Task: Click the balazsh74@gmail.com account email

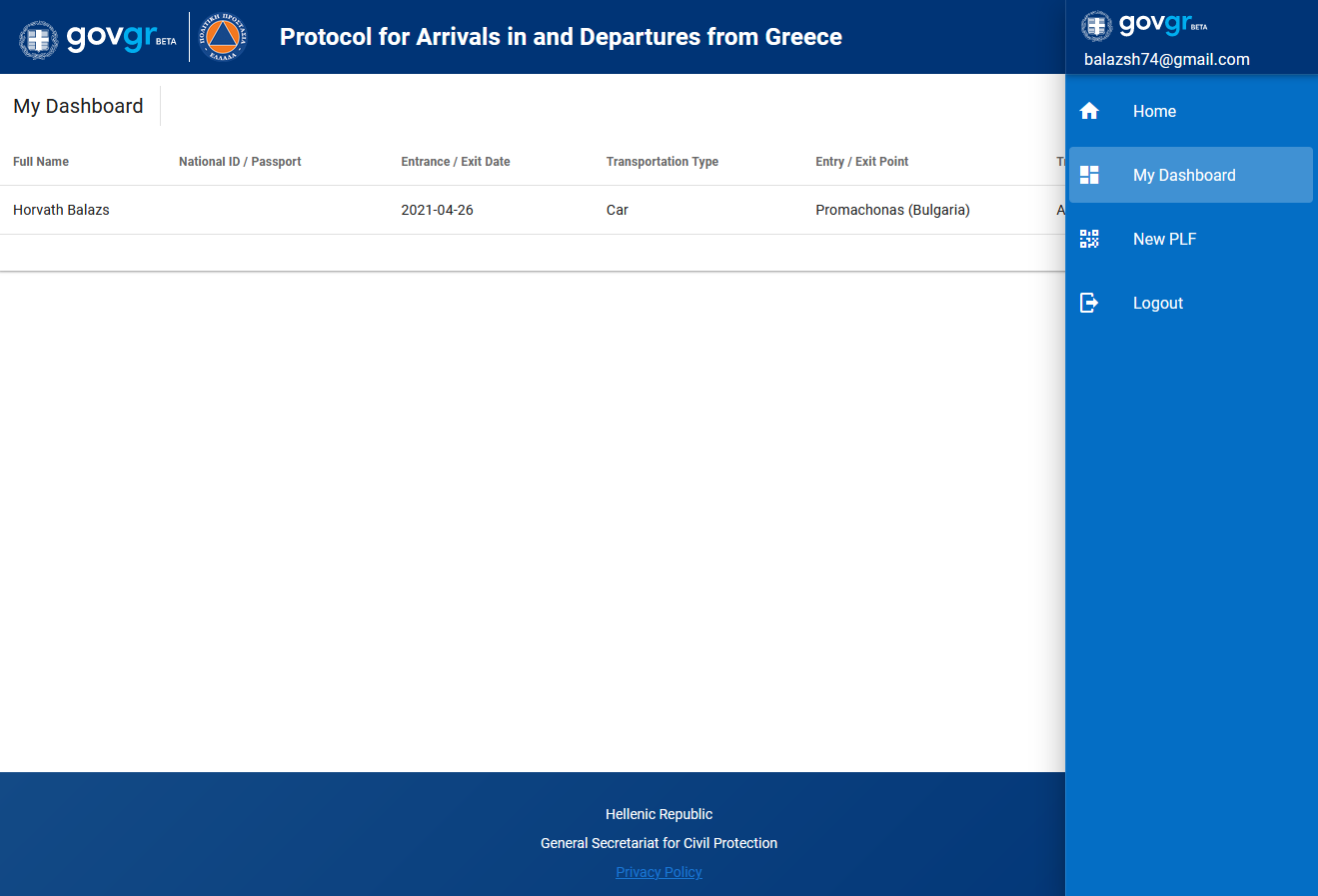Action: [1166, 59]
